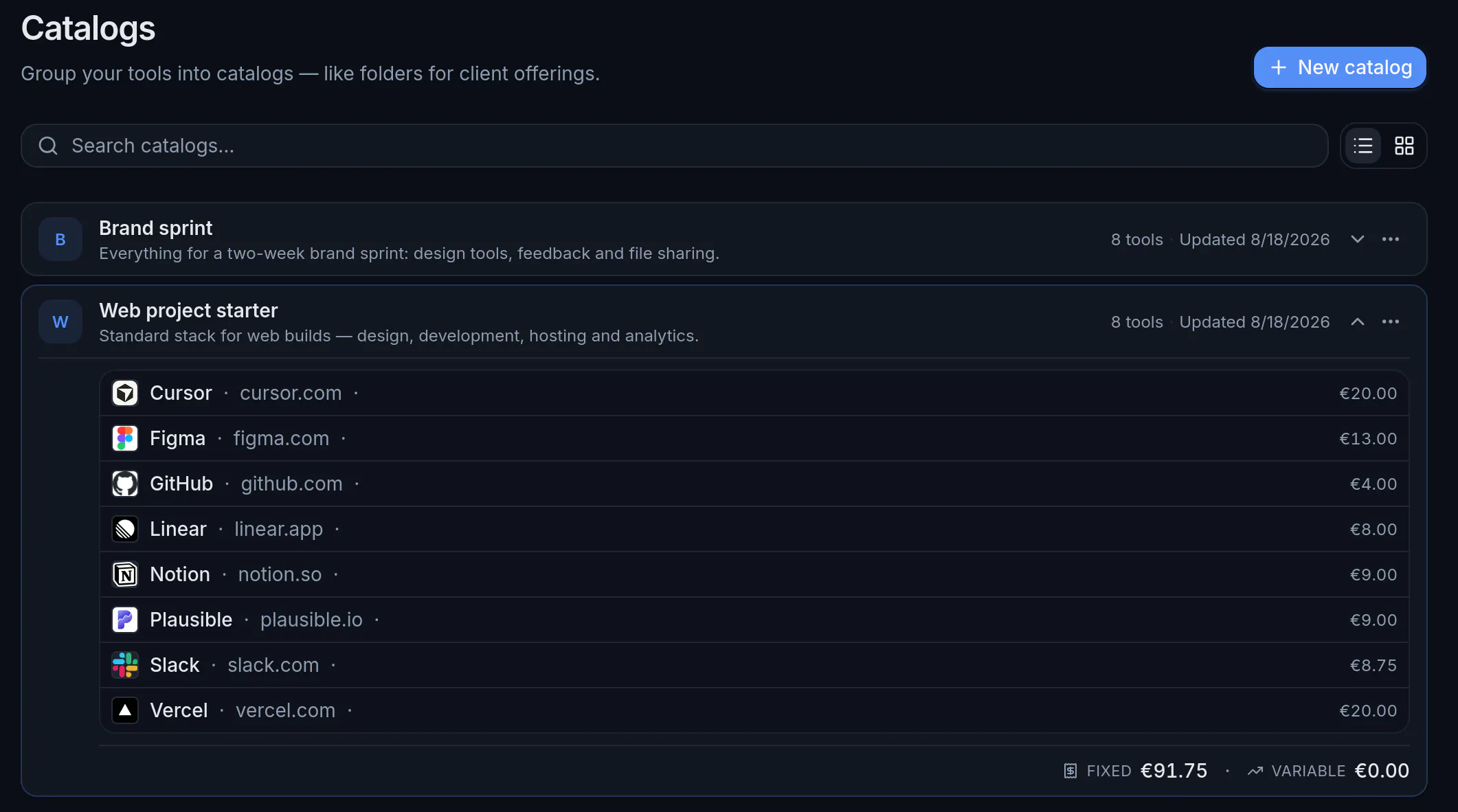
Task: Open the figma.com link
Action: point(281,438)
